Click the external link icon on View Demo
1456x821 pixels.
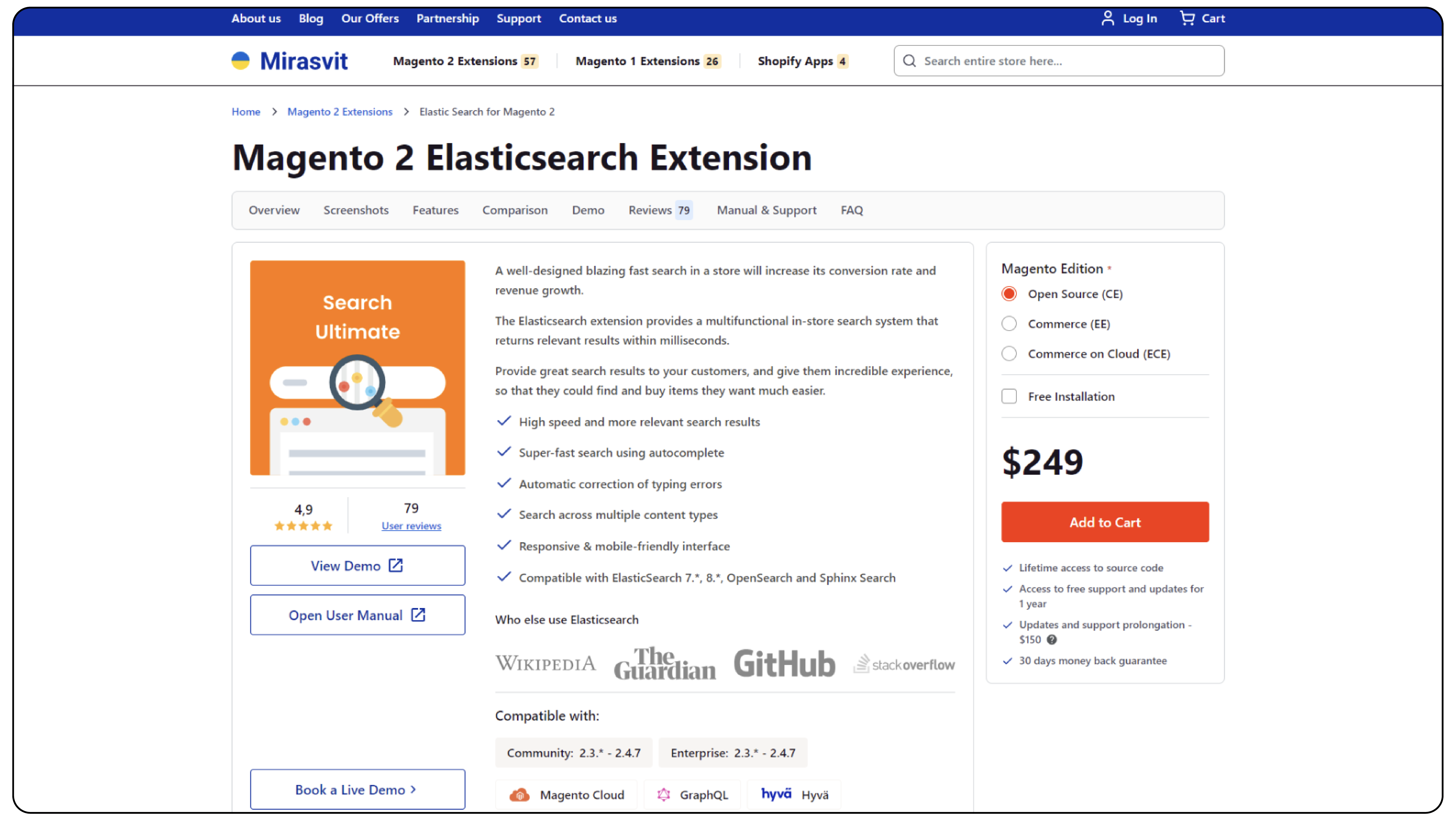(396, 565)
